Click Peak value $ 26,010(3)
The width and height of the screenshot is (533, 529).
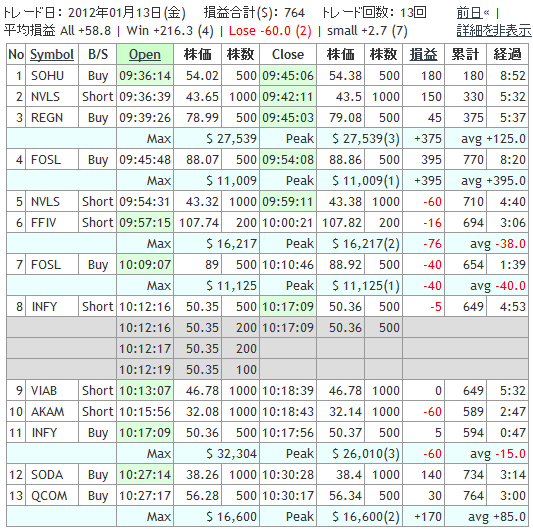pos(359,454)
